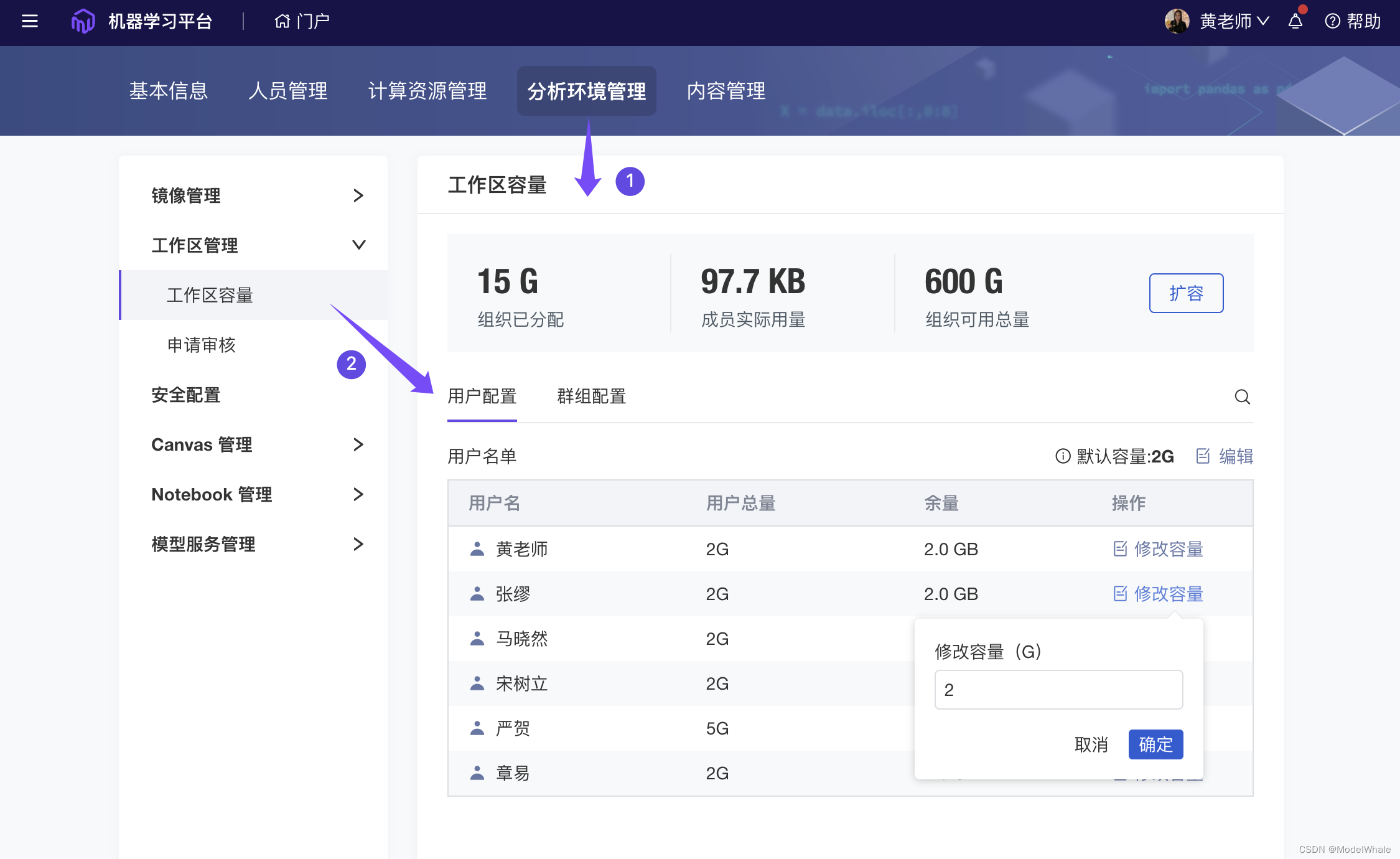
Task: Click the info icon next to default capacity
Action: pyautogui.click(x=1063, y=456)
